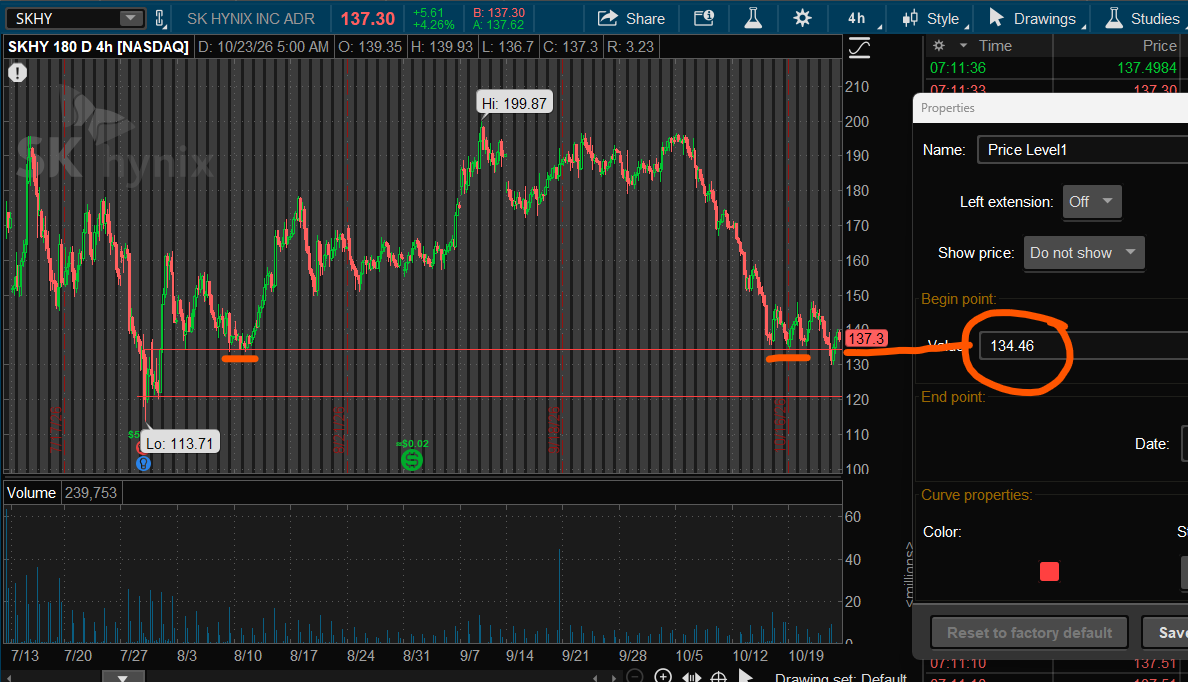Click the Lo: 113.71 label
This screenshot has width=1188, height=682.
pos(180,443)
